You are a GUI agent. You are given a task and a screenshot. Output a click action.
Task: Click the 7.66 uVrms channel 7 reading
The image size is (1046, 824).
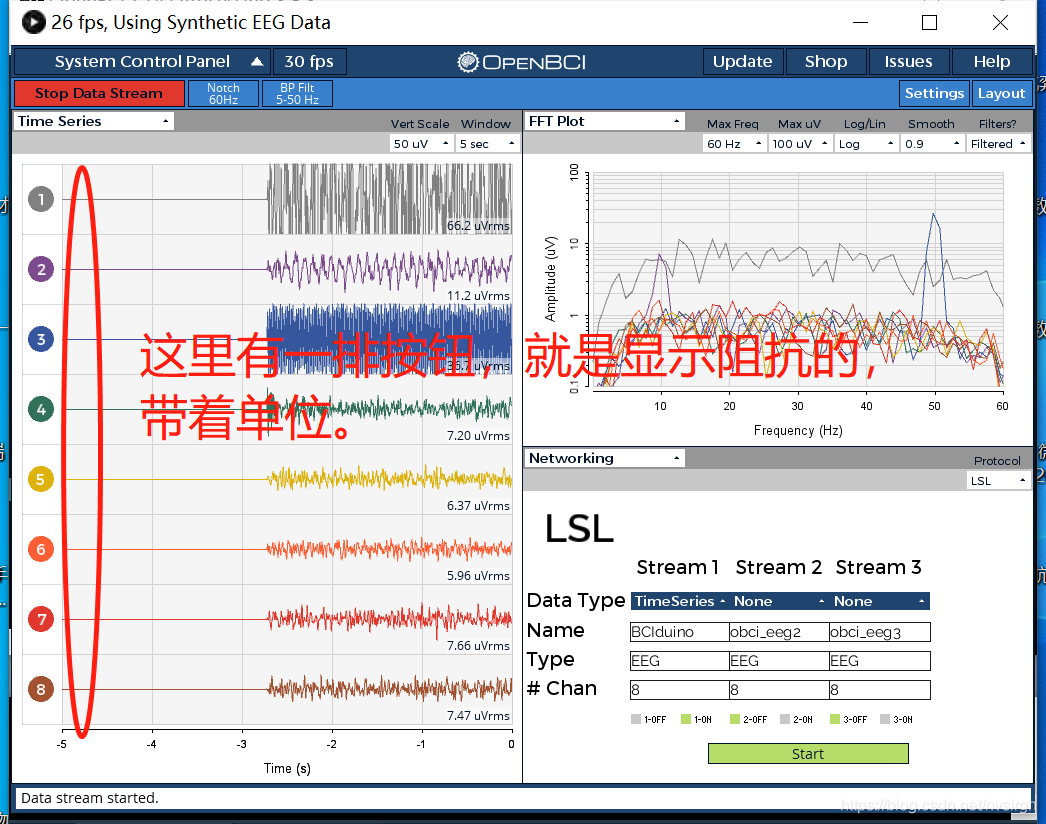click(478, 646)
